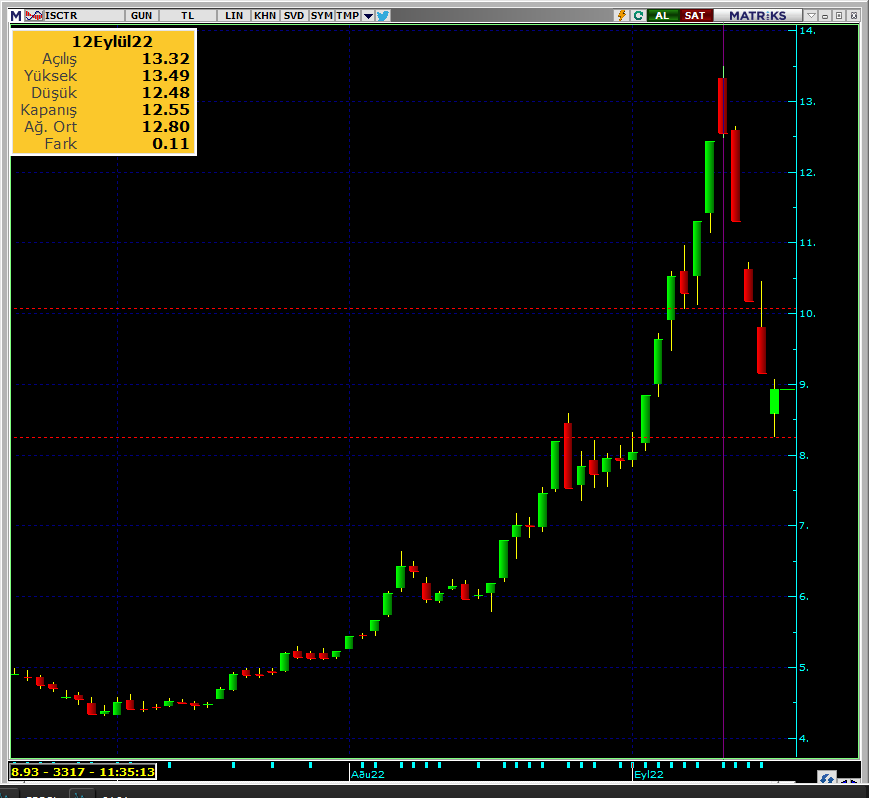
Task: Click the Twitter bird icon
Action: coord(382,16)
